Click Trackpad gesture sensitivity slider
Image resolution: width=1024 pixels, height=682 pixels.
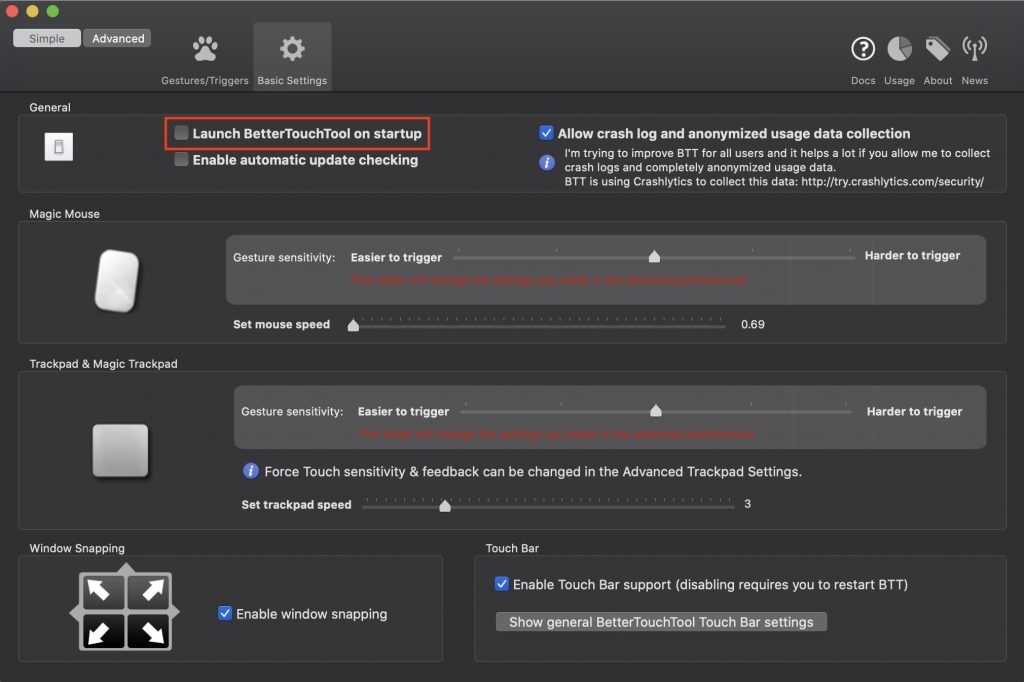click(x=656, y=411)
